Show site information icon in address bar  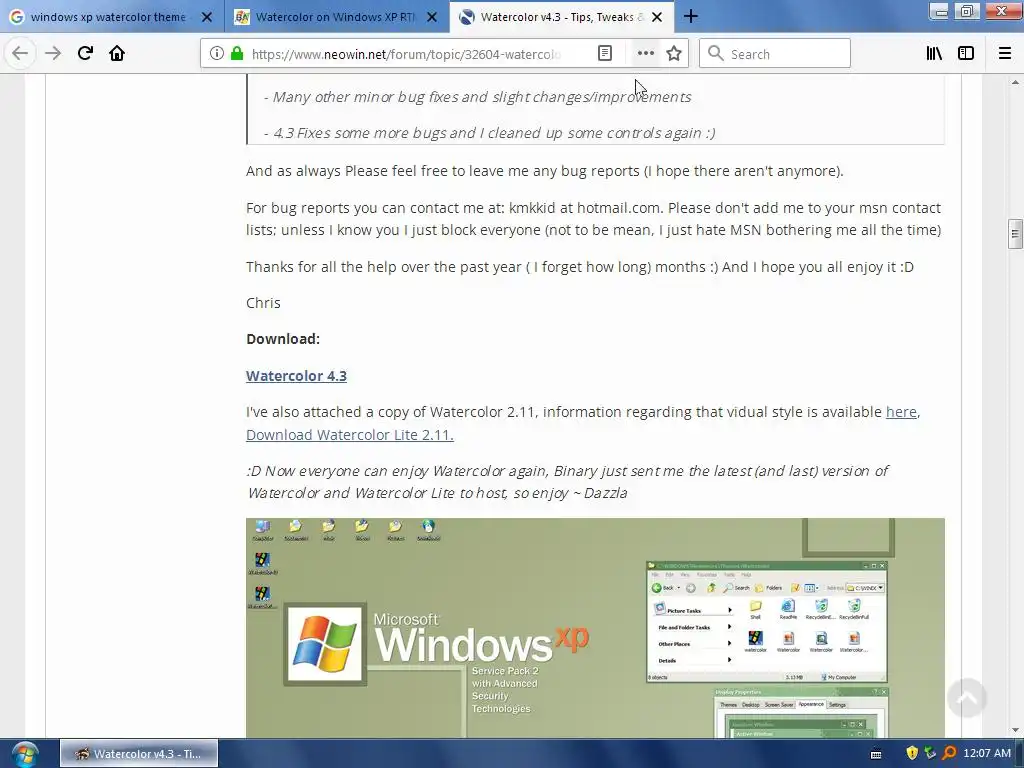tap(217, 54)
